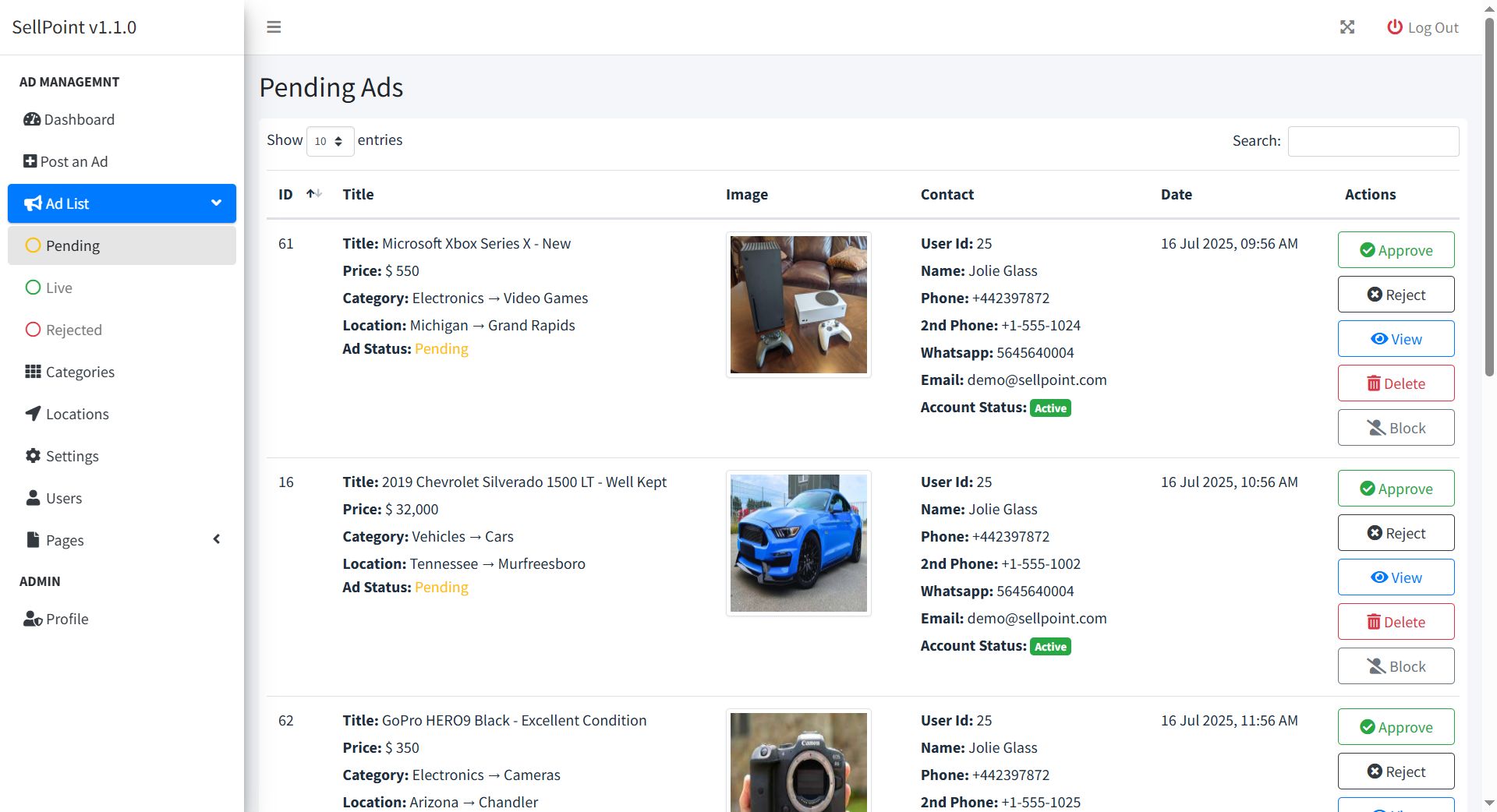This screenshot has width=1497, height=812.
Task: Click the Active badge in Xbox row
Action: coord(1050,408)
